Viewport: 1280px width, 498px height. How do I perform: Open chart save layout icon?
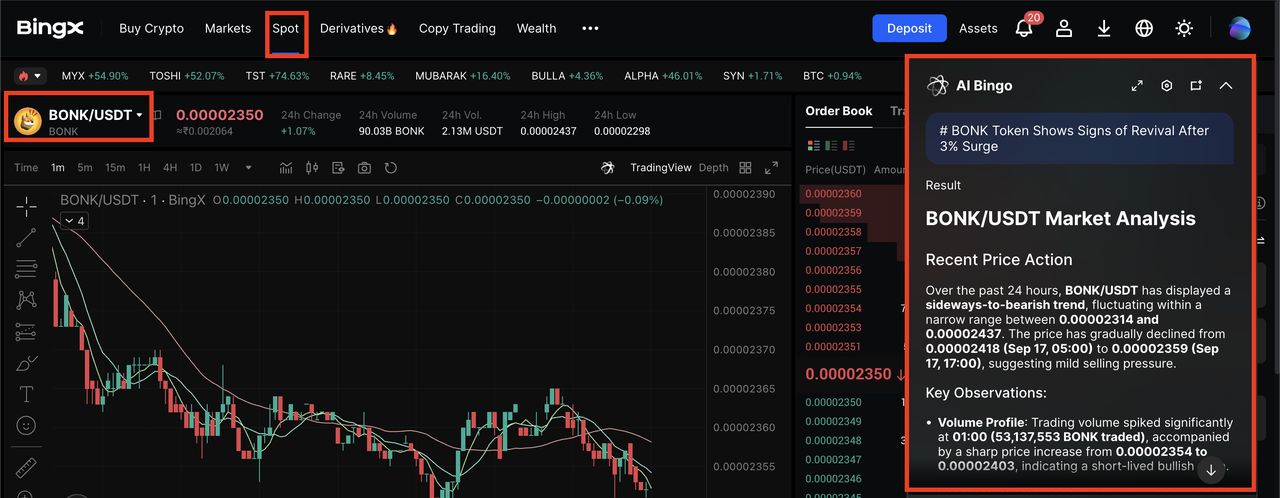[338, 168]
